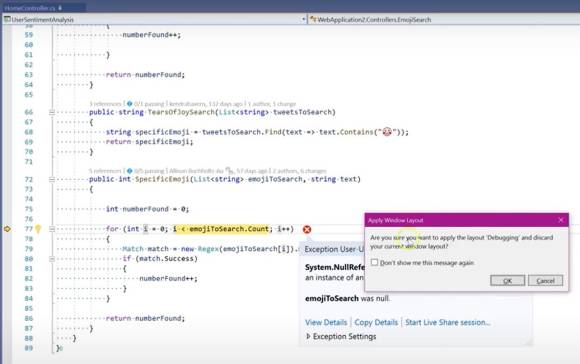
Task: Click Start Live Share session link
Action: (x=448, y=322)
